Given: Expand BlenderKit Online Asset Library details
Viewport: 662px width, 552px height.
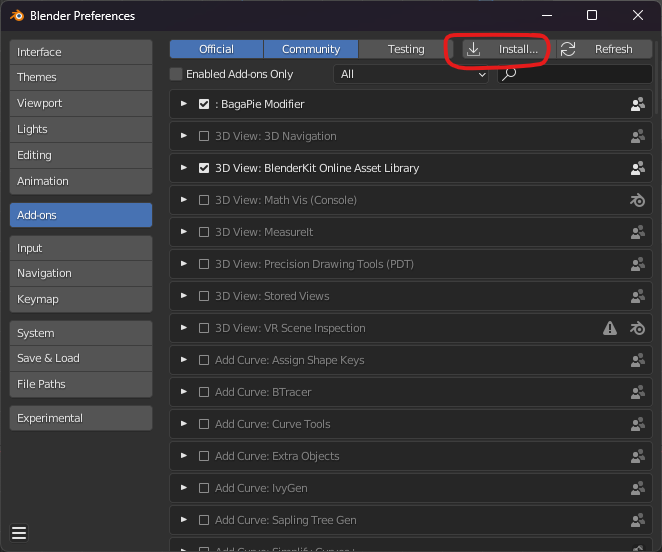Looking at the screenshot, I should [x=184, y=168].
